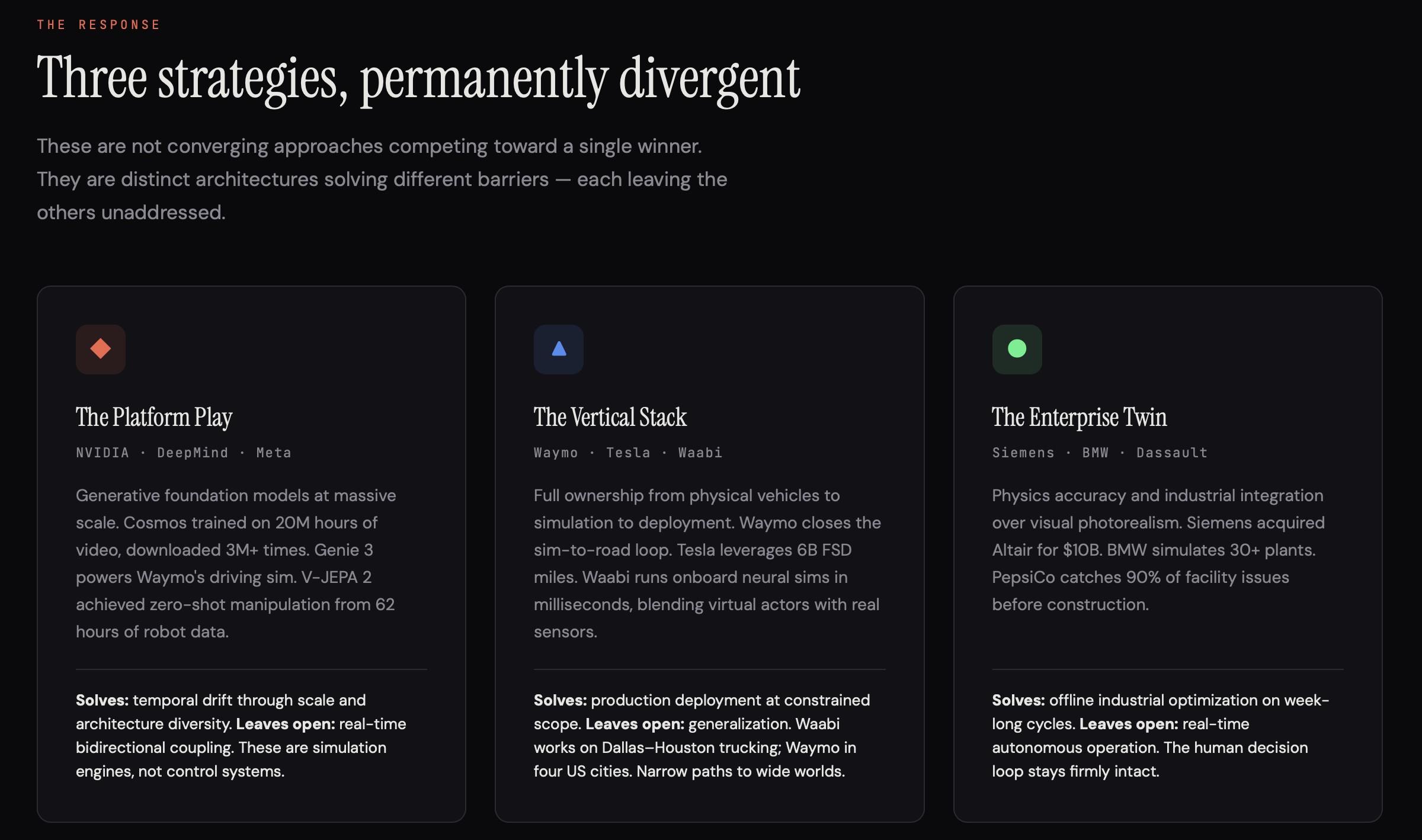The width and height of the screenshot is (1422, 840).
Task: Click the orange diamond Platform Play icon
Action: tap(100, 349)
